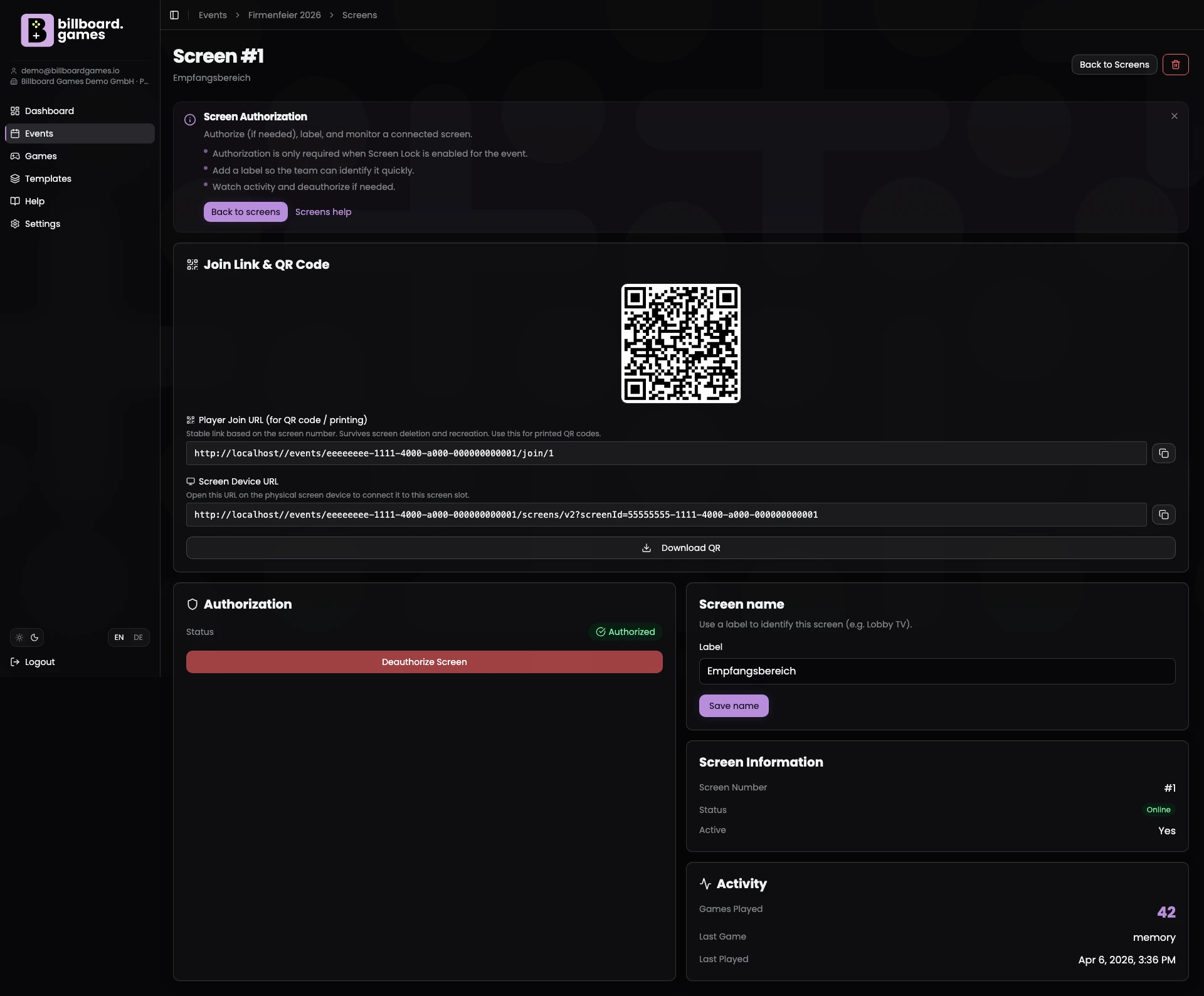Save the screen name
1204x996 pixels.
tap(733, 705)
